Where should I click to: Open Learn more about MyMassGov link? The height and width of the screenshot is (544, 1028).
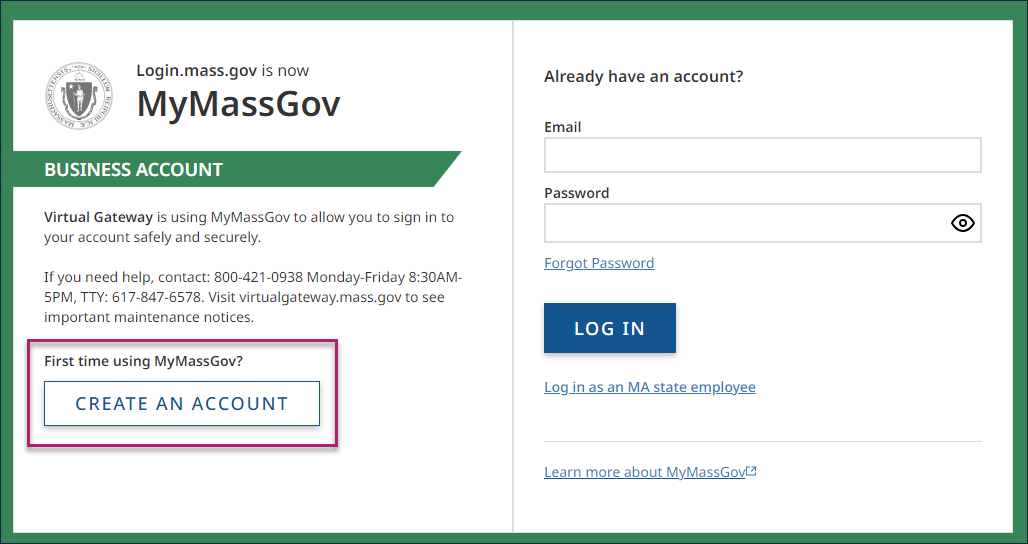point(644,472)
